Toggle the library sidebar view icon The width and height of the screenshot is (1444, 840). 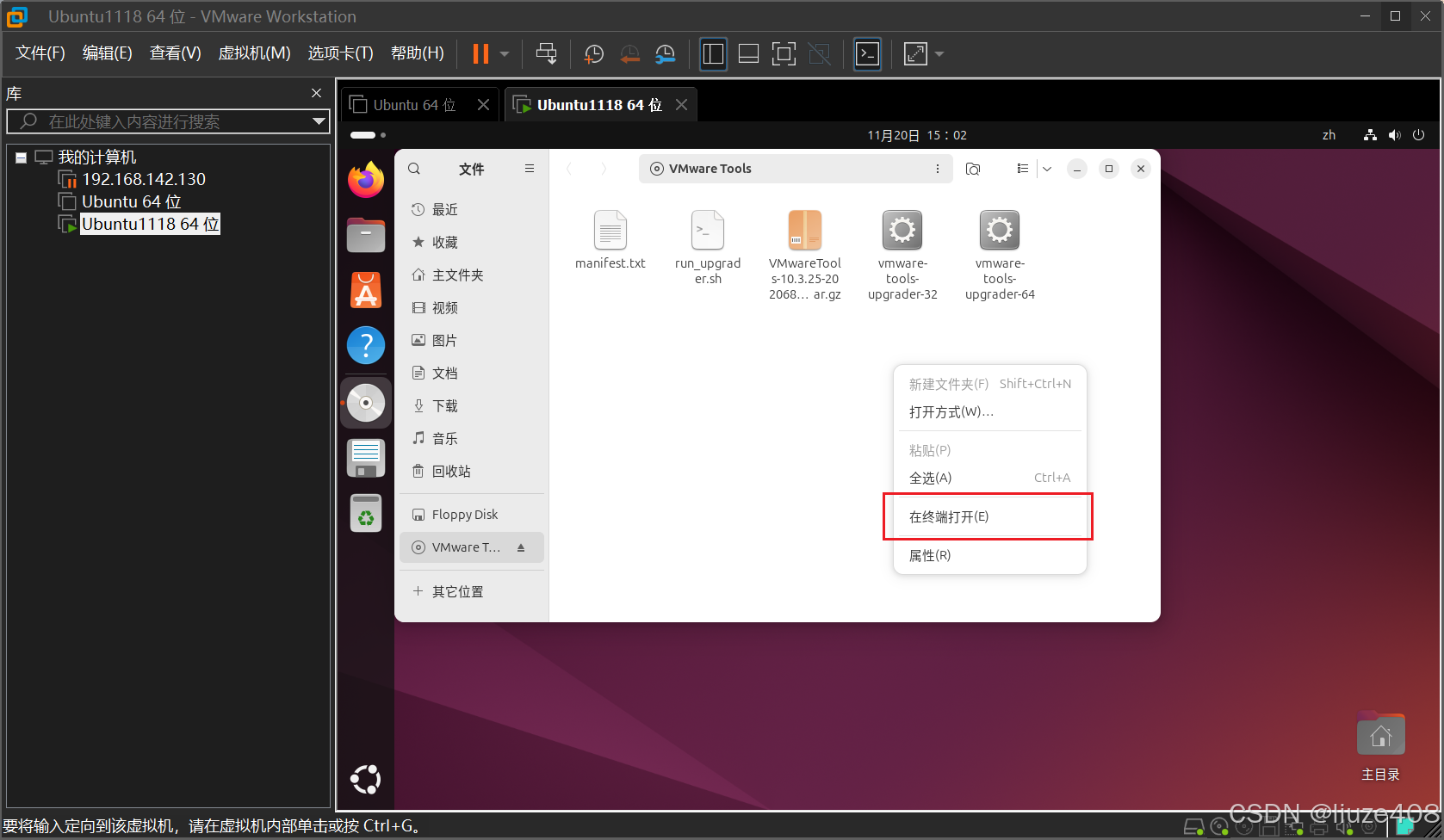[x=713, y=53]
